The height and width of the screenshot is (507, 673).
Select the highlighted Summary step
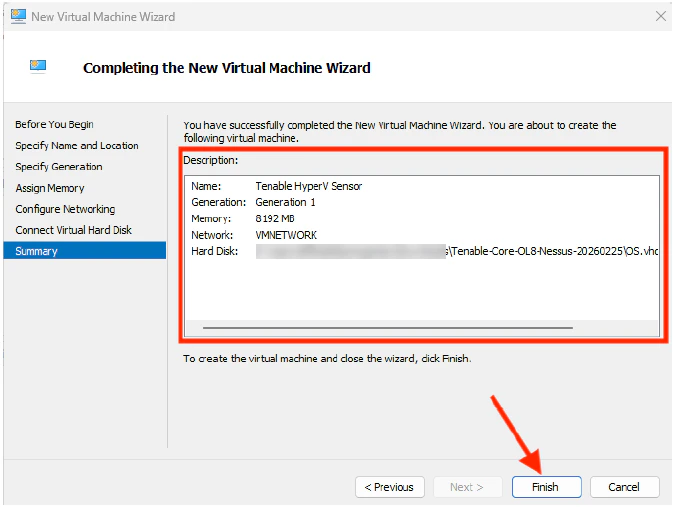tap(85, 251)
